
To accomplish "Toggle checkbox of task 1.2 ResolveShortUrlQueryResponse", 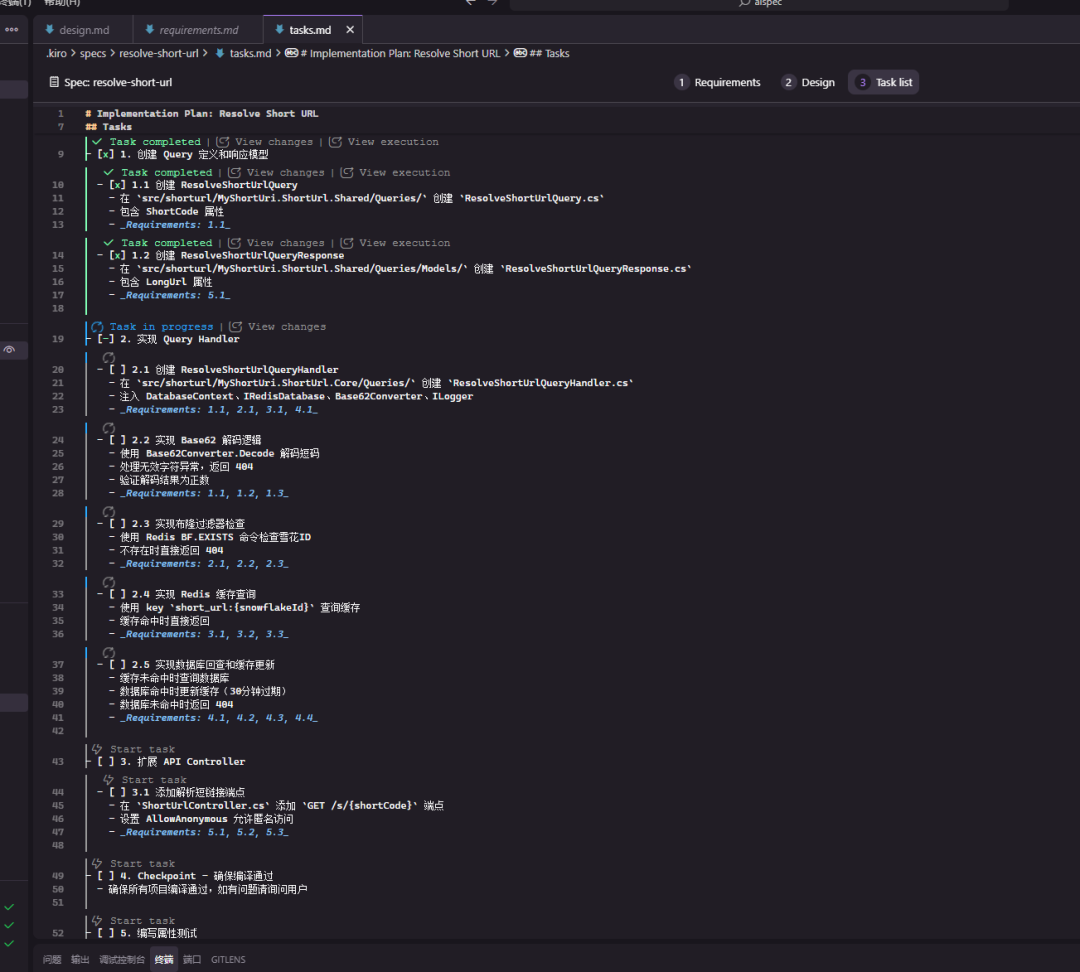I will [x=117, y=255].
